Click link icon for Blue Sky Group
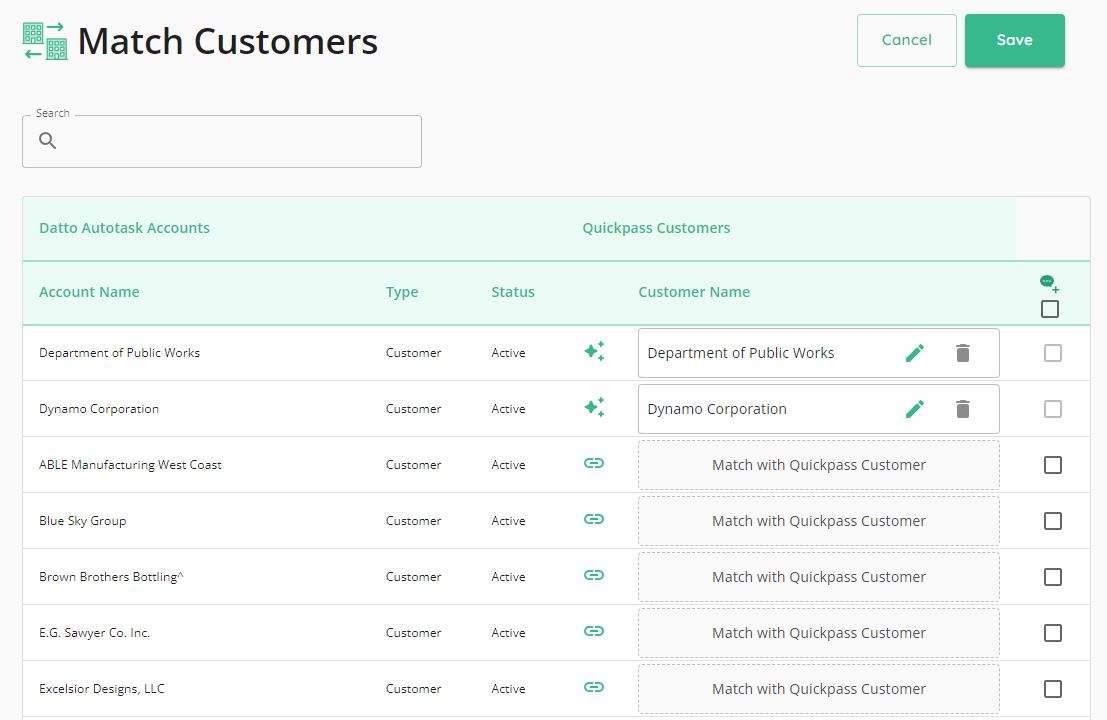Image resolution: width=1107 pixels, height=720 pixels. [x=594, y=519]
